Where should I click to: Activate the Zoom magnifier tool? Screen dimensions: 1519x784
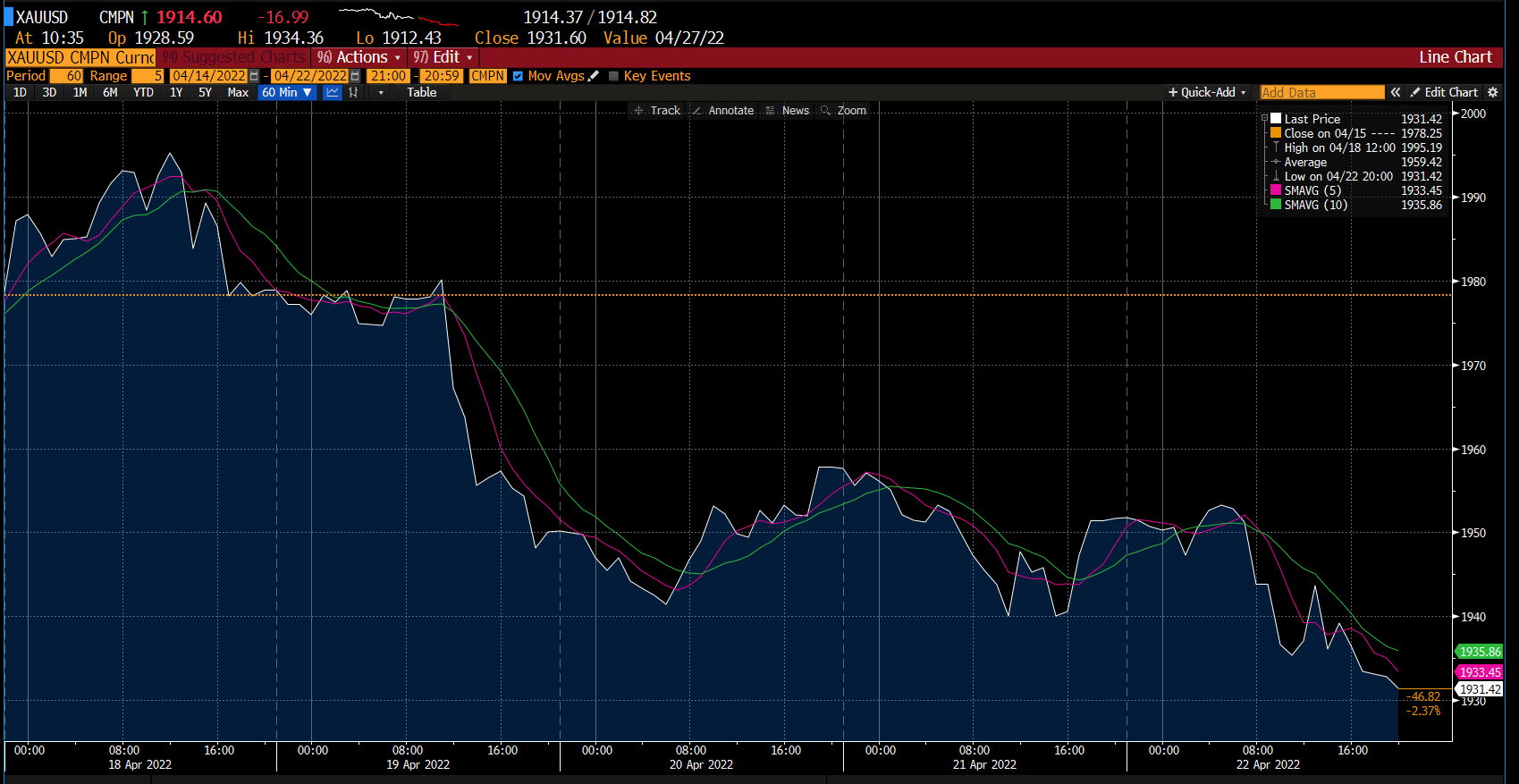[x=843, y=111]
